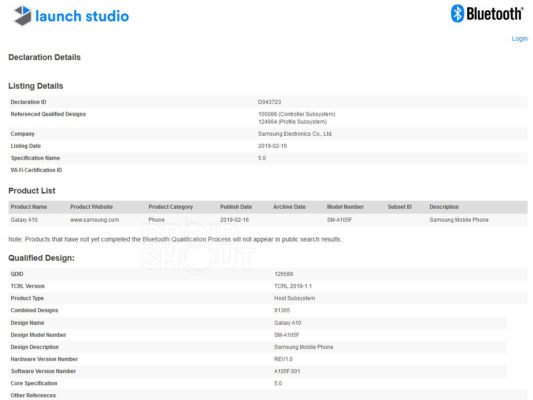This screenshot has width=533, height=400.
Task: Open the Login link
Action: (519, 39)
